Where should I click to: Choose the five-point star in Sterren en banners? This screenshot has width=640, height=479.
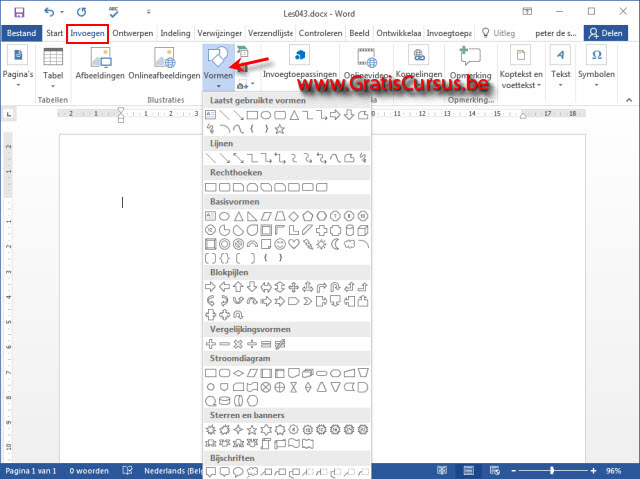pos(252,430)
